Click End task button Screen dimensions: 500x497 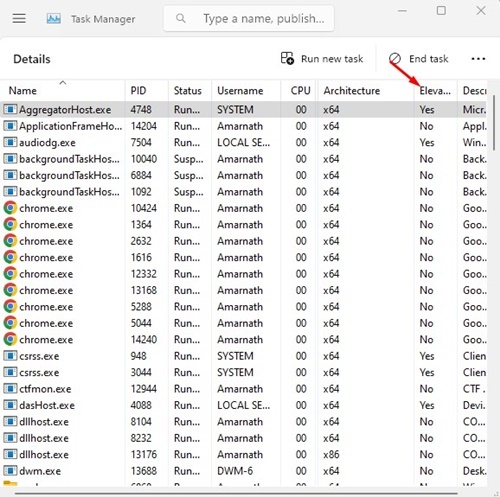(419, 59)
